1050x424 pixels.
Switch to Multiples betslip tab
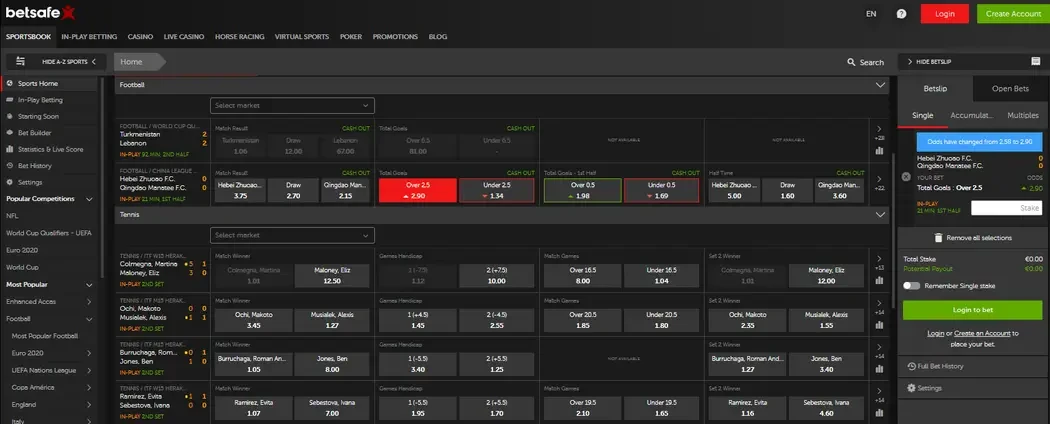1023,115
